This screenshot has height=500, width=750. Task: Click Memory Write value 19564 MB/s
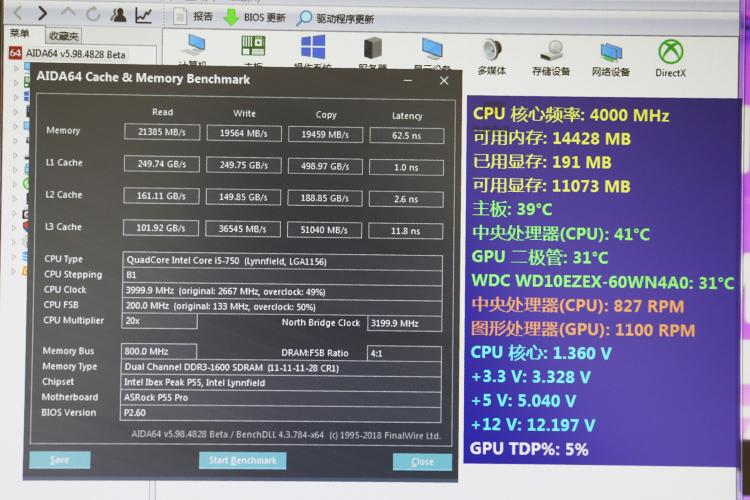pos(244,133)
